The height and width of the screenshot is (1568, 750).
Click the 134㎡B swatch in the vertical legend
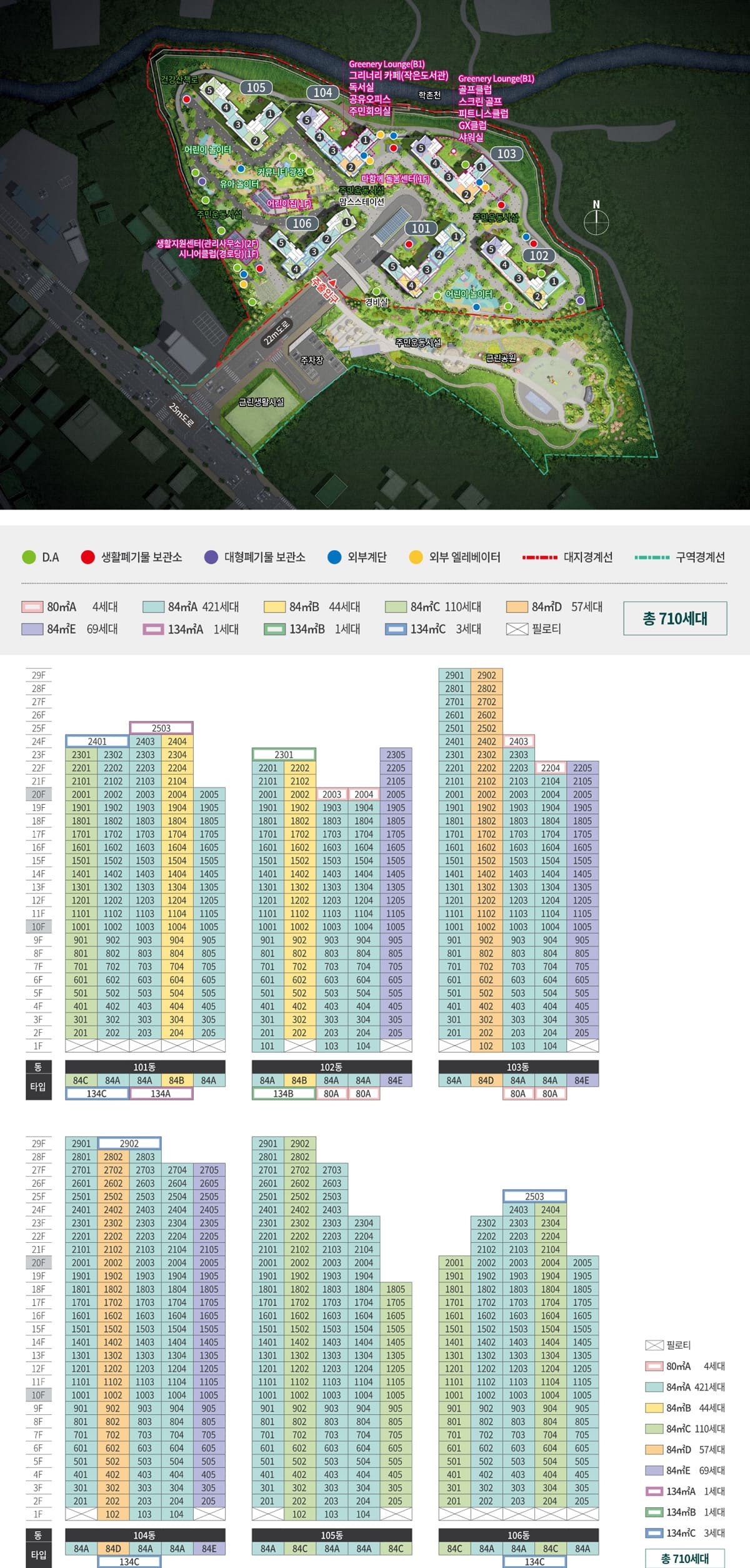pyautogui.click(x=654, y=1512)
